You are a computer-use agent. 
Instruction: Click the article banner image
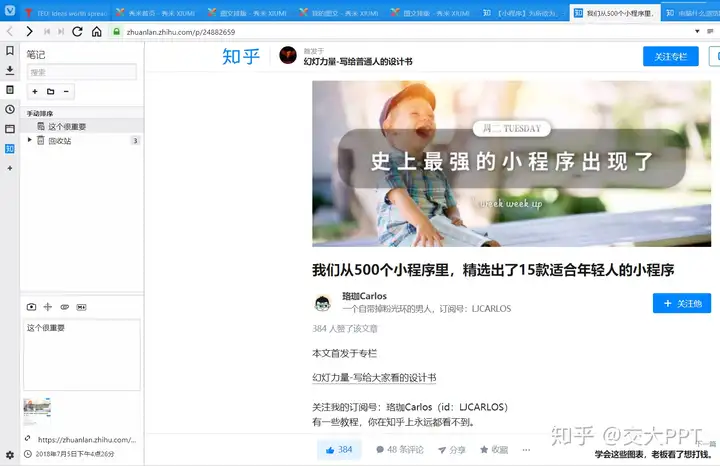coord(512,163)
